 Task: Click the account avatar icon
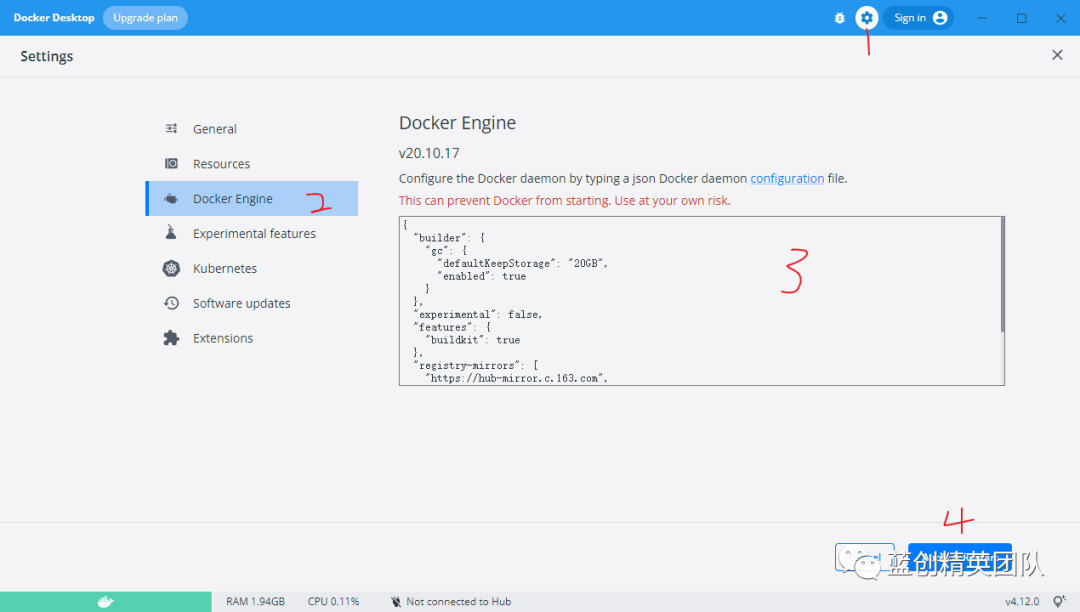[x=939, y=18]
